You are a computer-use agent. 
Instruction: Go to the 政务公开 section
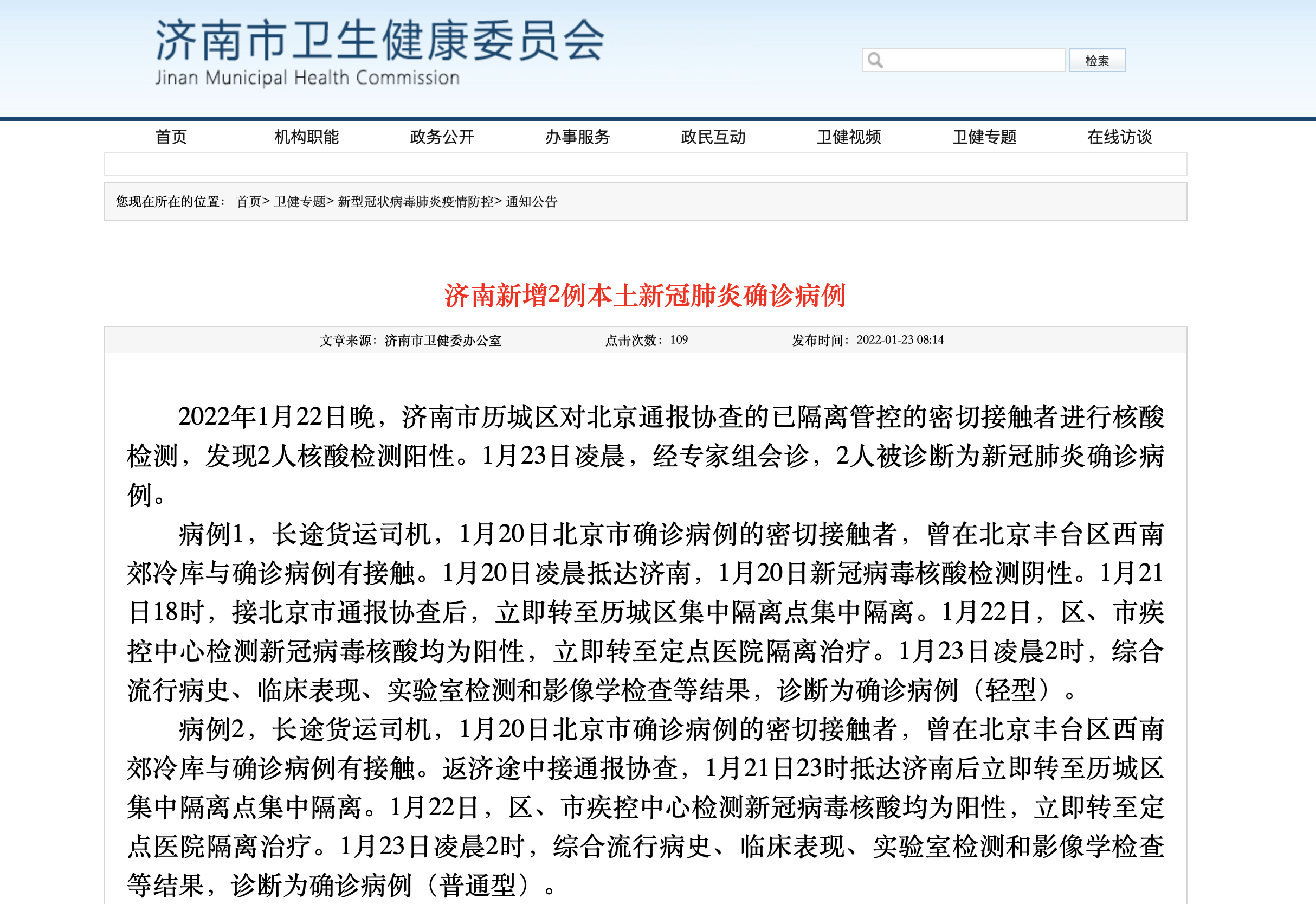point(442,137)
